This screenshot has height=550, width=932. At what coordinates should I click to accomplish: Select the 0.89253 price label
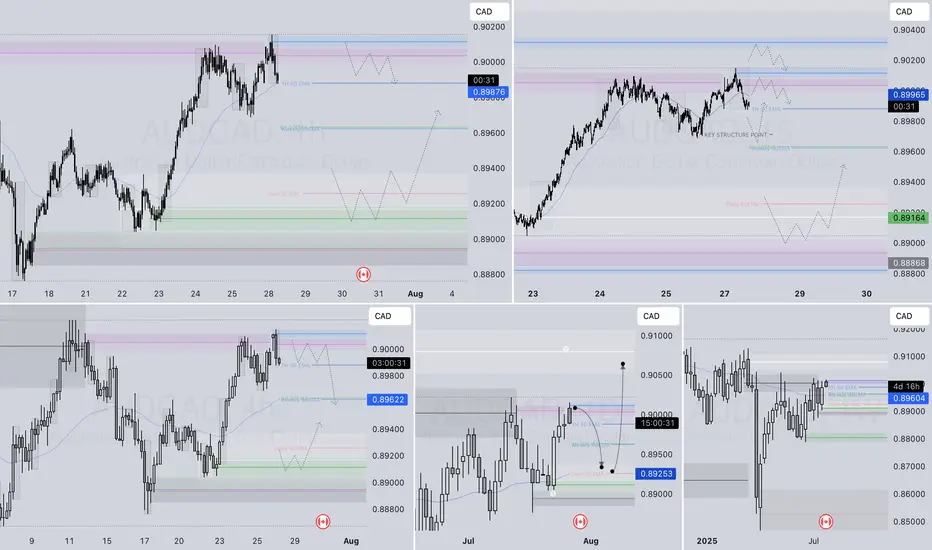656,473
